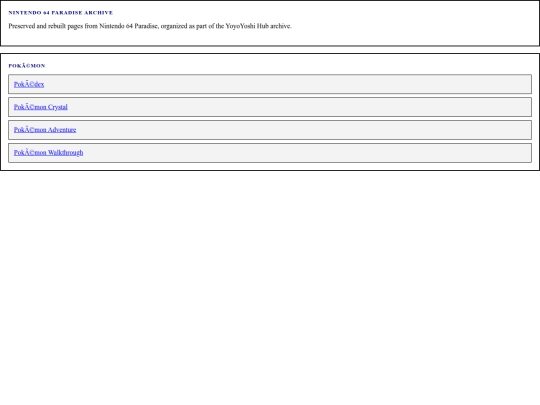The height and width of the screenshot is (405, 540).
Task: Click the Pokémon section heading
Action: pyautogui.click(x=27, y=66)
